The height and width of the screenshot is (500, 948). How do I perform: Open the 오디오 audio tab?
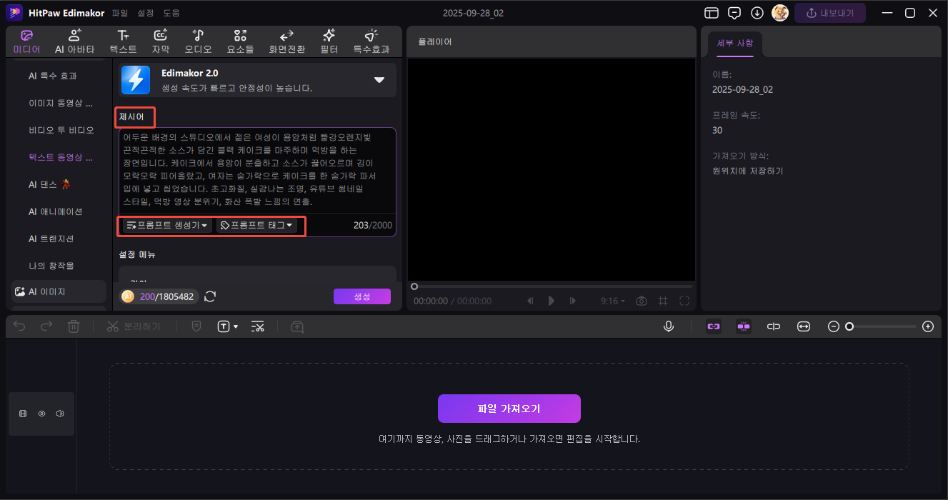pyautogui.click(x=198, y=42)
